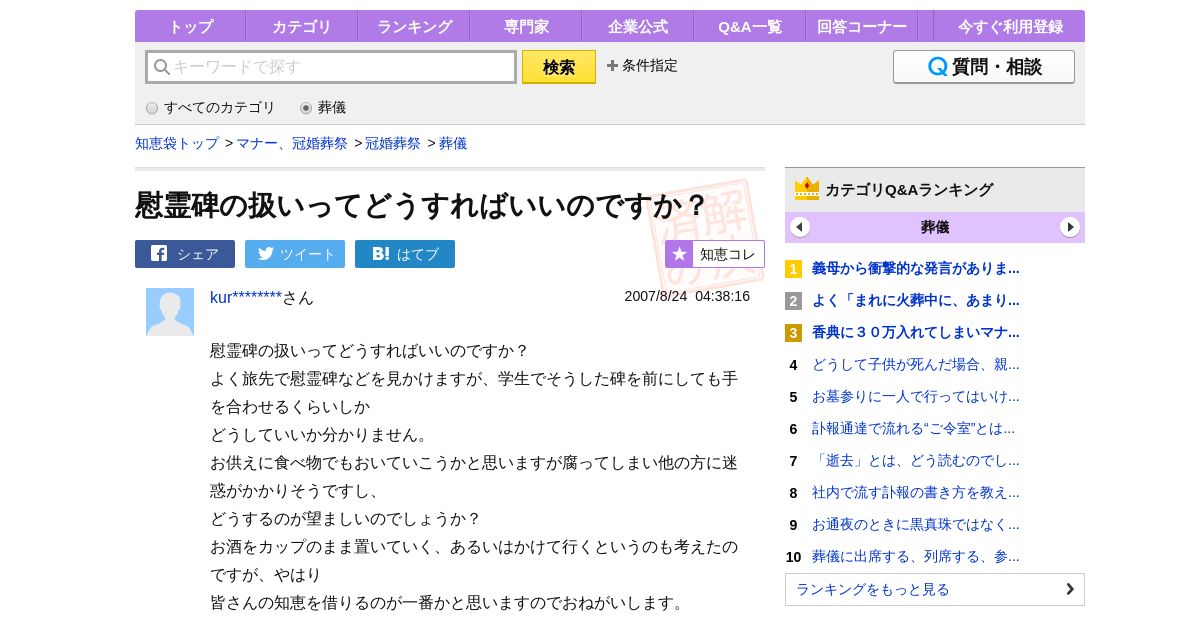The height and width of the screenshot is (630, 1200).
Task: Show next ranking category arrow
Action: point(1070,227)
